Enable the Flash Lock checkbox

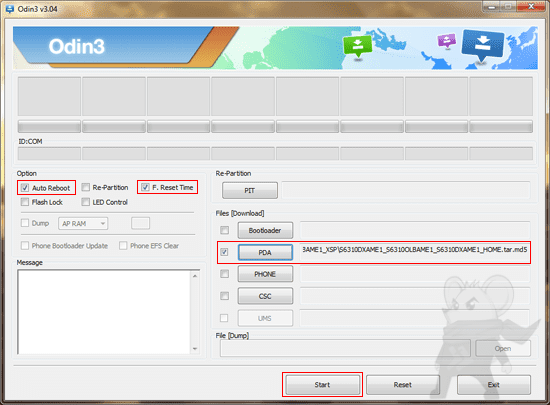point(25,202)
